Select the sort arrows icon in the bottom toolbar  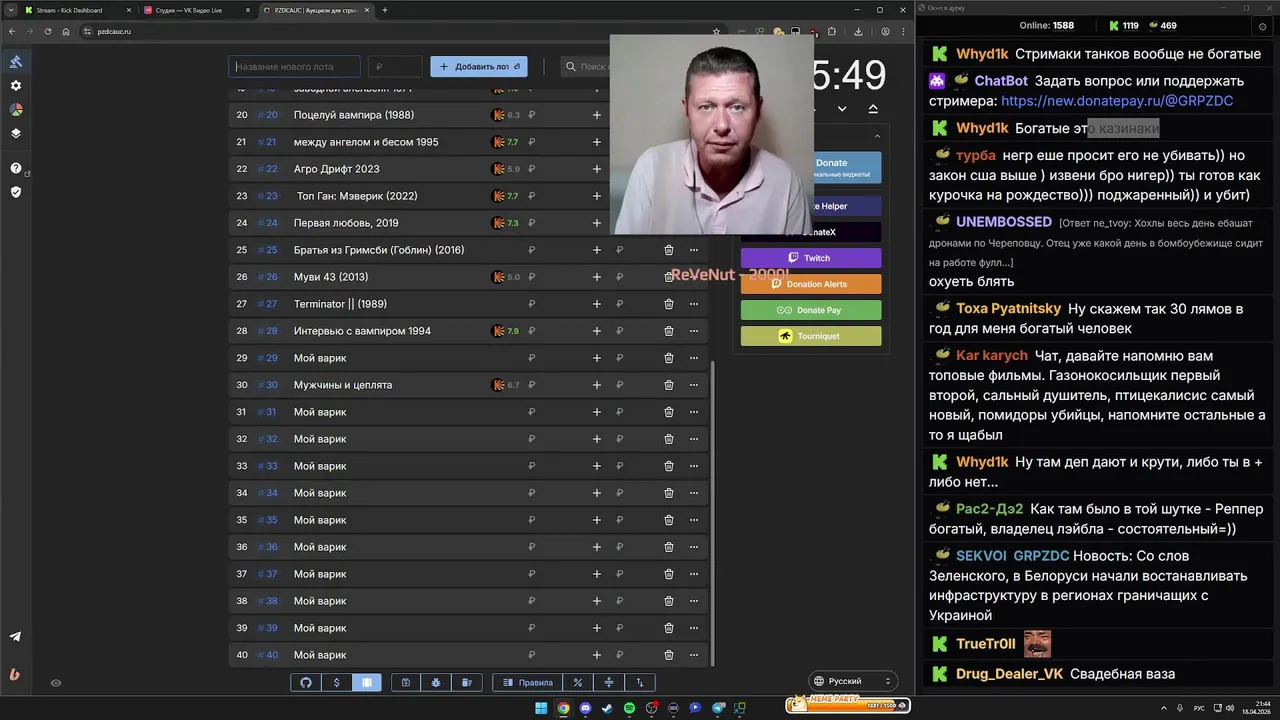640,682
